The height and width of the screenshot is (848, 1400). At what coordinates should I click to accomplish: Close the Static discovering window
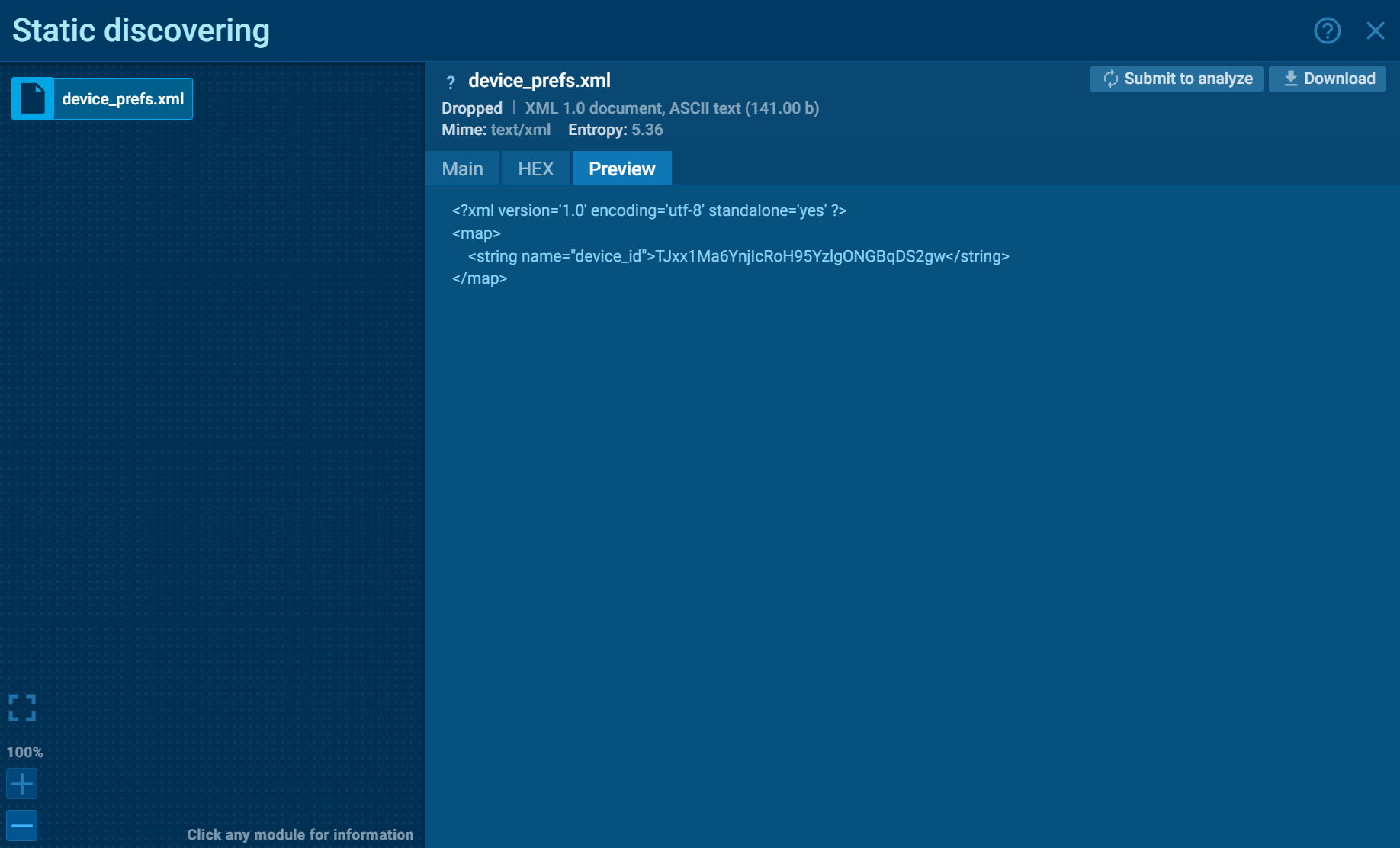1375,31
